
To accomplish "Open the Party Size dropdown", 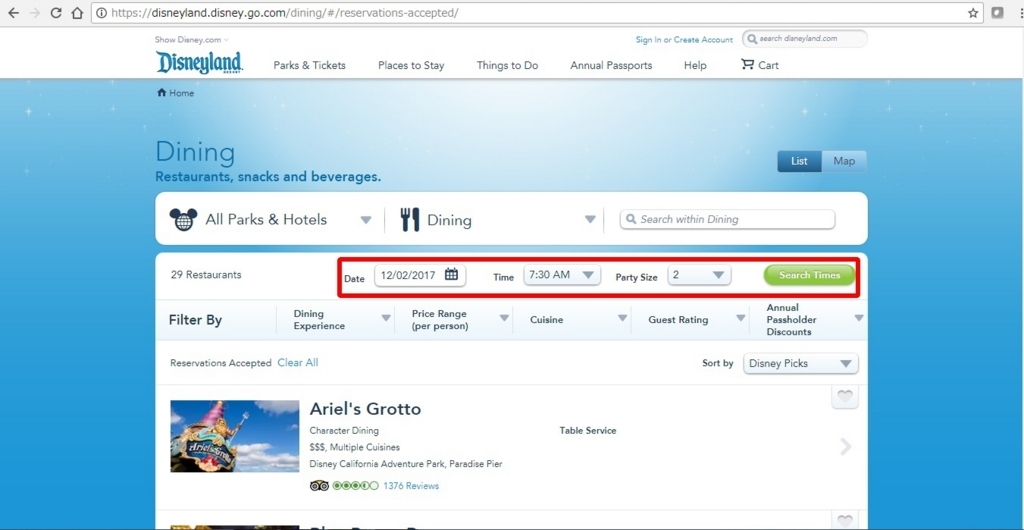I will [x=699, y=275].
